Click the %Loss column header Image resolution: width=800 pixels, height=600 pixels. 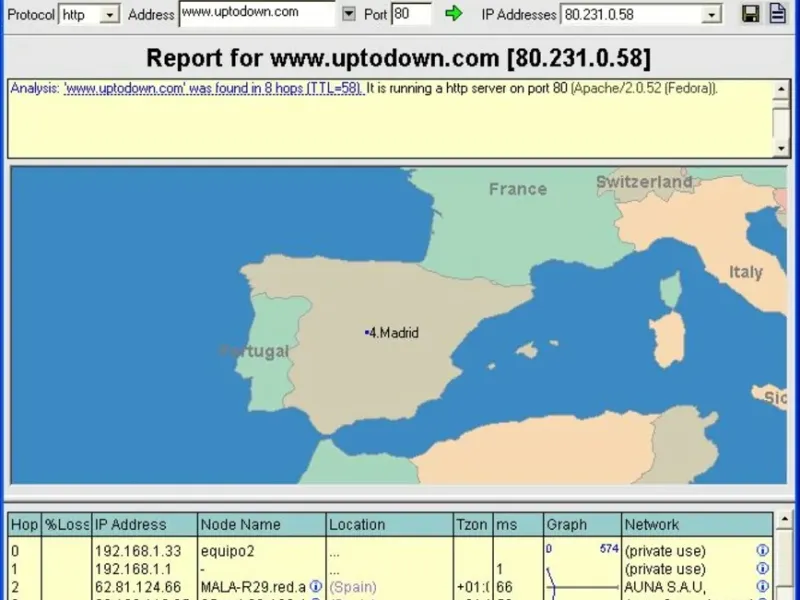[66, 524]
